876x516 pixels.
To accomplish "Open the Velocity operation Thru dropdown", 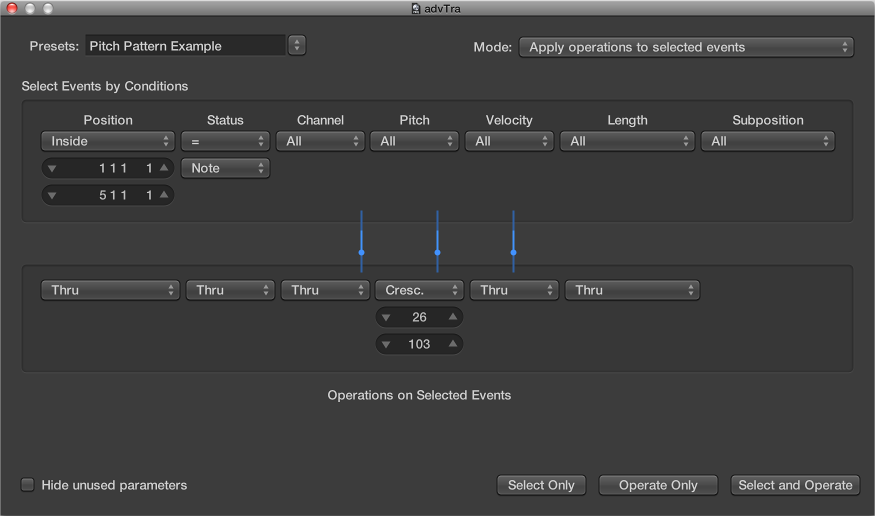I will (514, 290).
